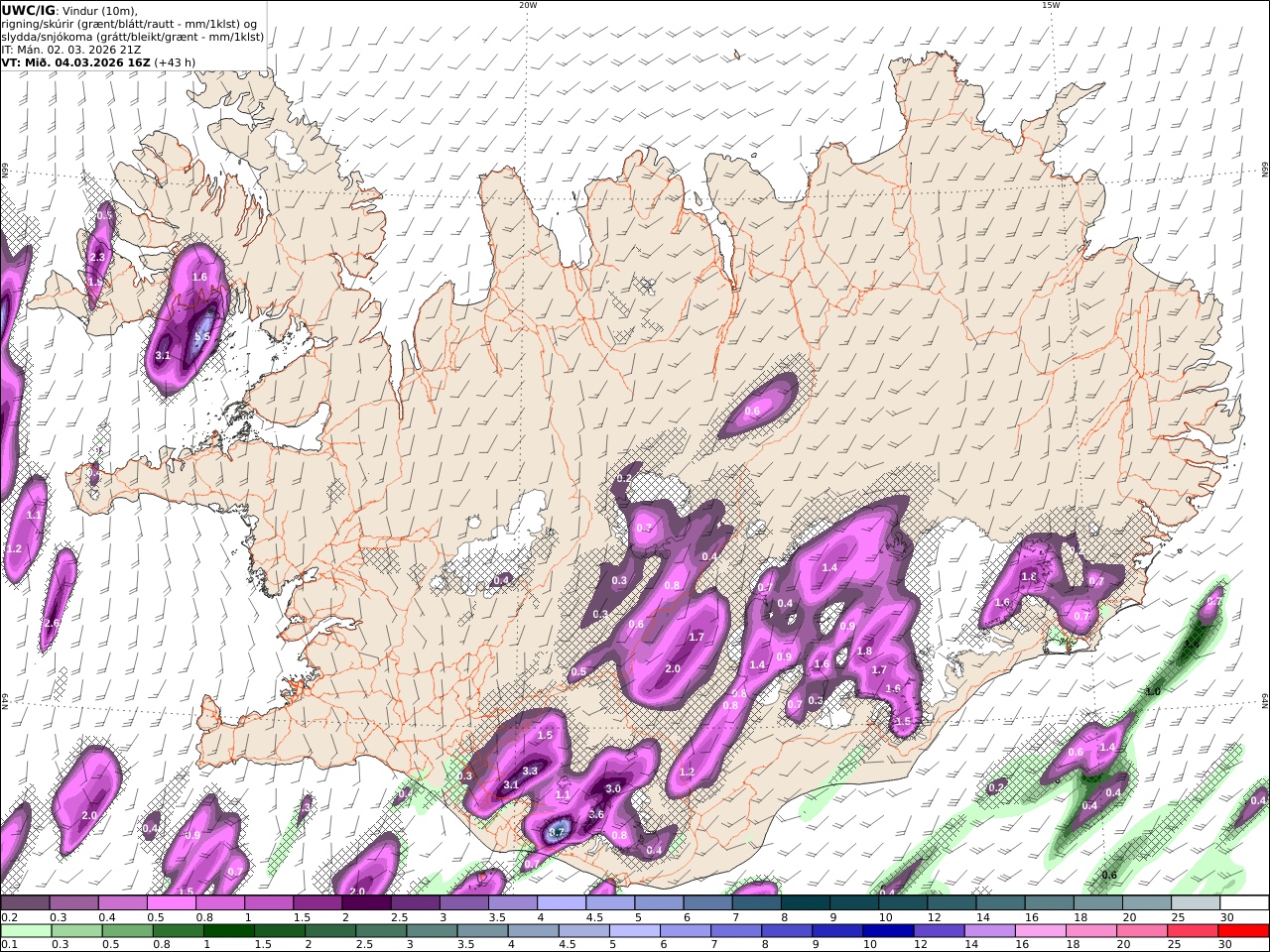1270x952 pixels.
Task: Click the '3.6' snowfall value in the south
Action: [596, 815]
